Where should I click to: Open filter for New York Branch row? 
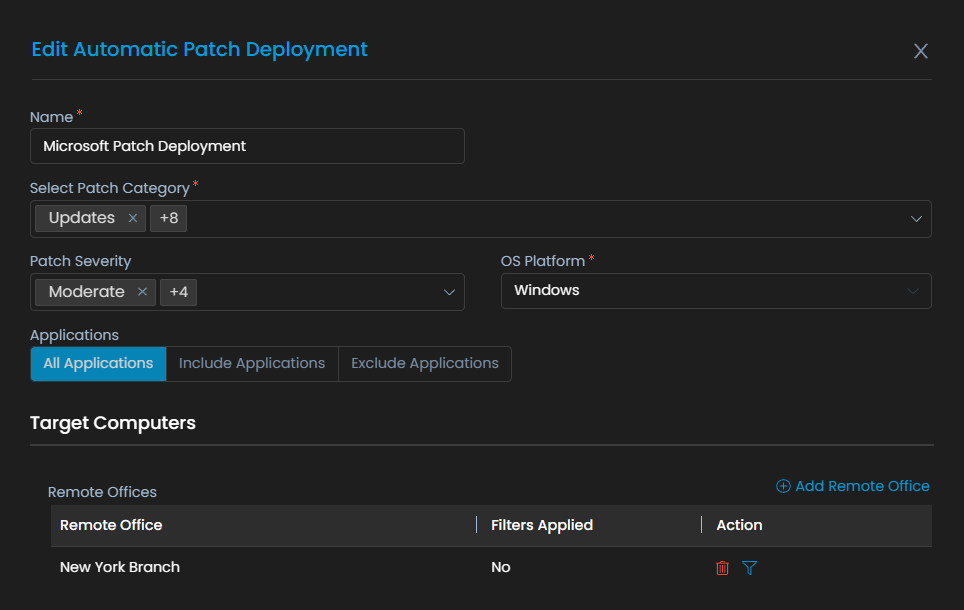pos(750,568)
